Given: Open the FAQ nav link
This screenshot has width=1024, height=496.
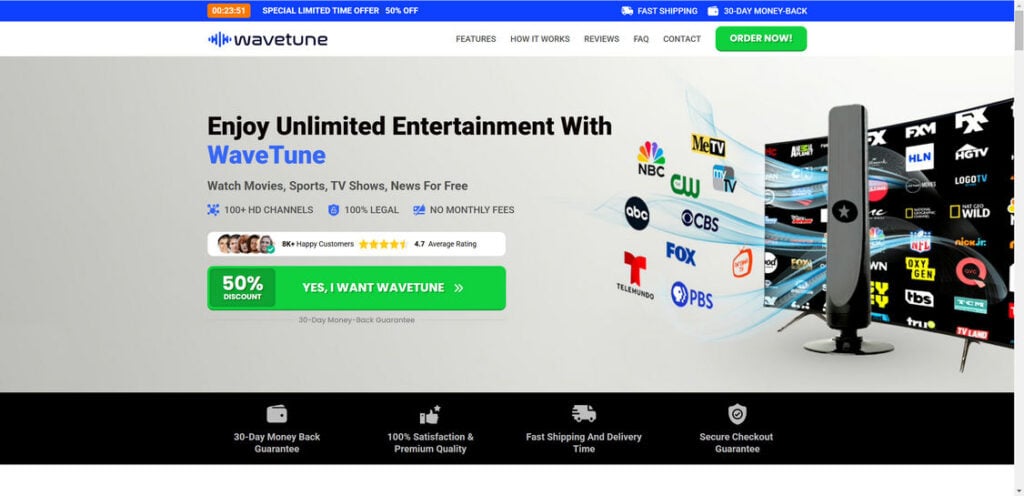Looking at the screenshot, I should coord(641,39).
